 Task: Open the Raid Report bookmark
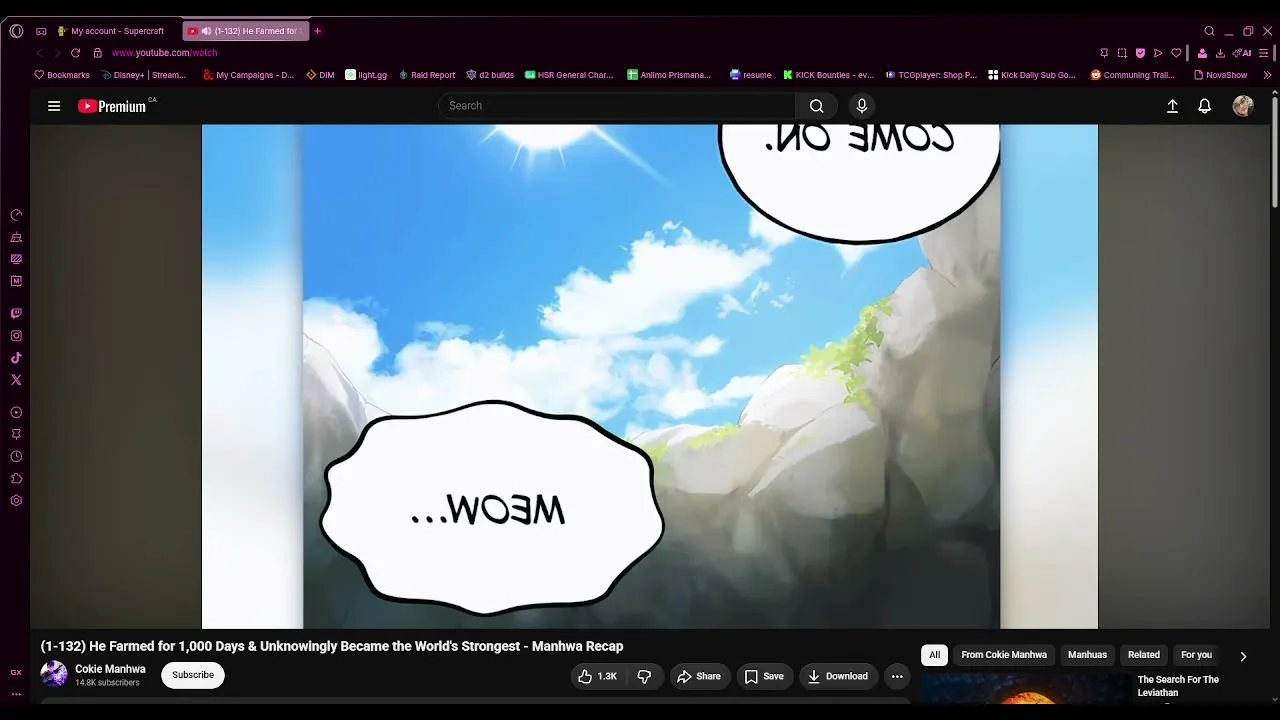(x=427, y=75)
